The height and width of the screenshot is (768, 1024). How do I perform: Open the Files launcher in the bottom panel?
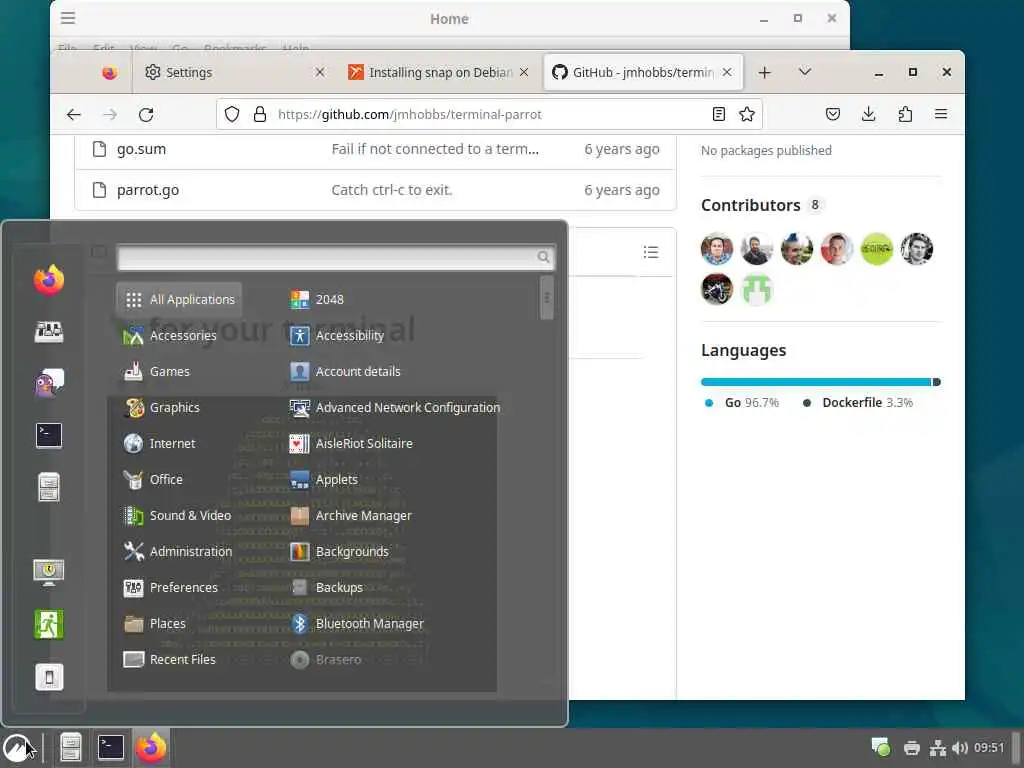(71, 748)
